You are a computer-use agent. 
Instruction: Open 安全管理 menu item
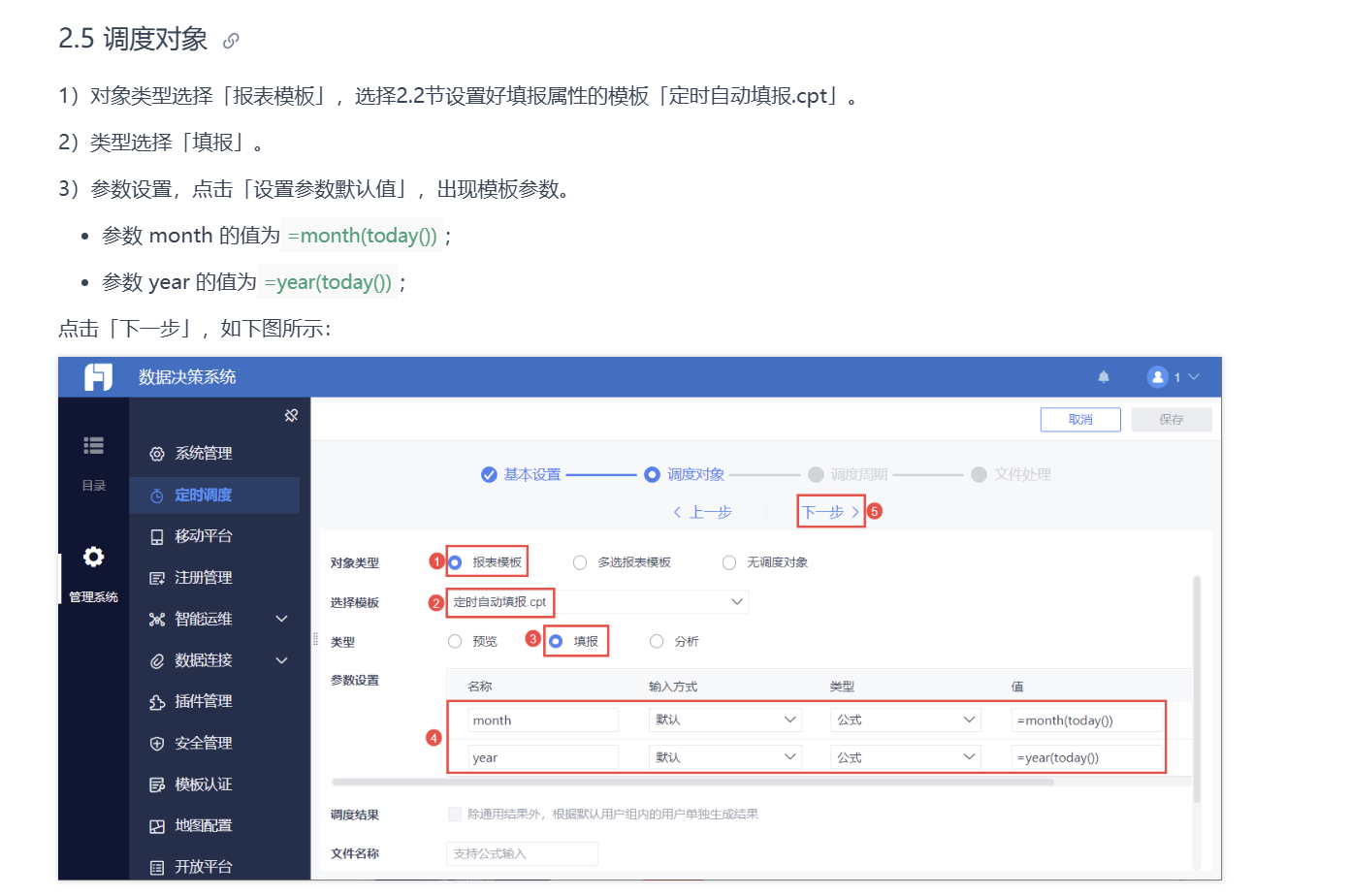coord(203,744)
